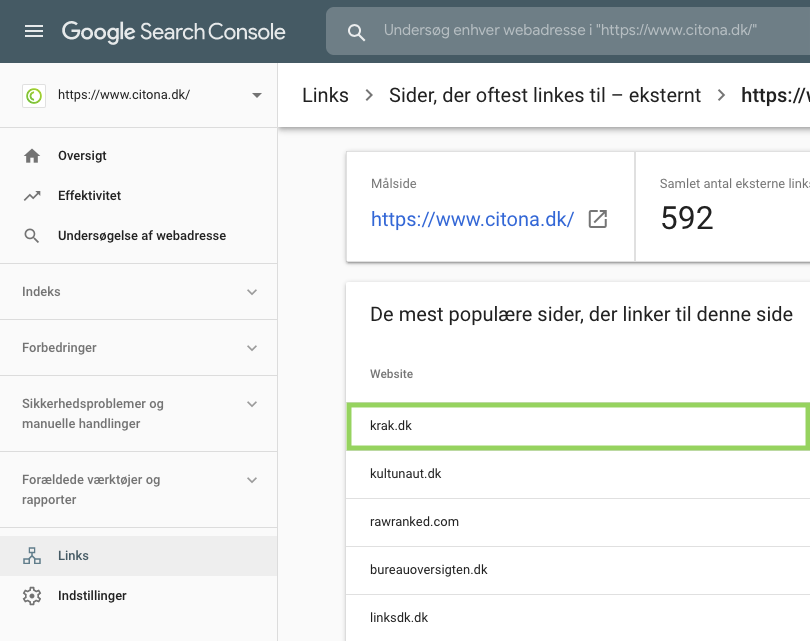
Task: Expand Forældede værktøjer og rapporter chevron
Action: point(252,480)
